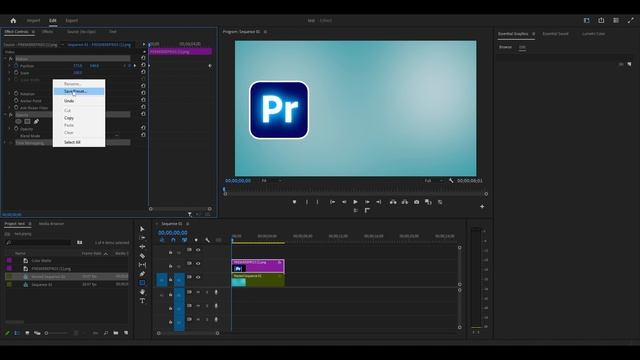Image resolution: width=640 pixels, height=360 pixels.
Task: Open Quick Export share icon
Action: [601, 20]
